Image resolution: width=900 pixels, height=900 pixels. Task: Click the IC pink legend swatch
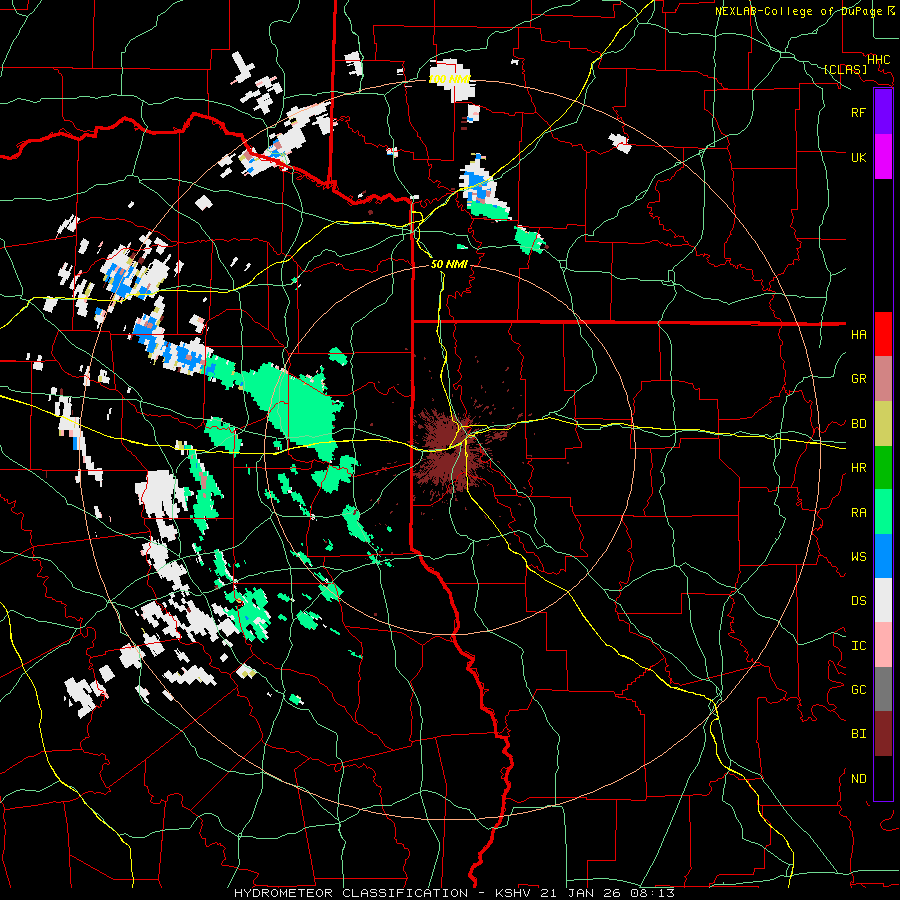click(883, 645)
